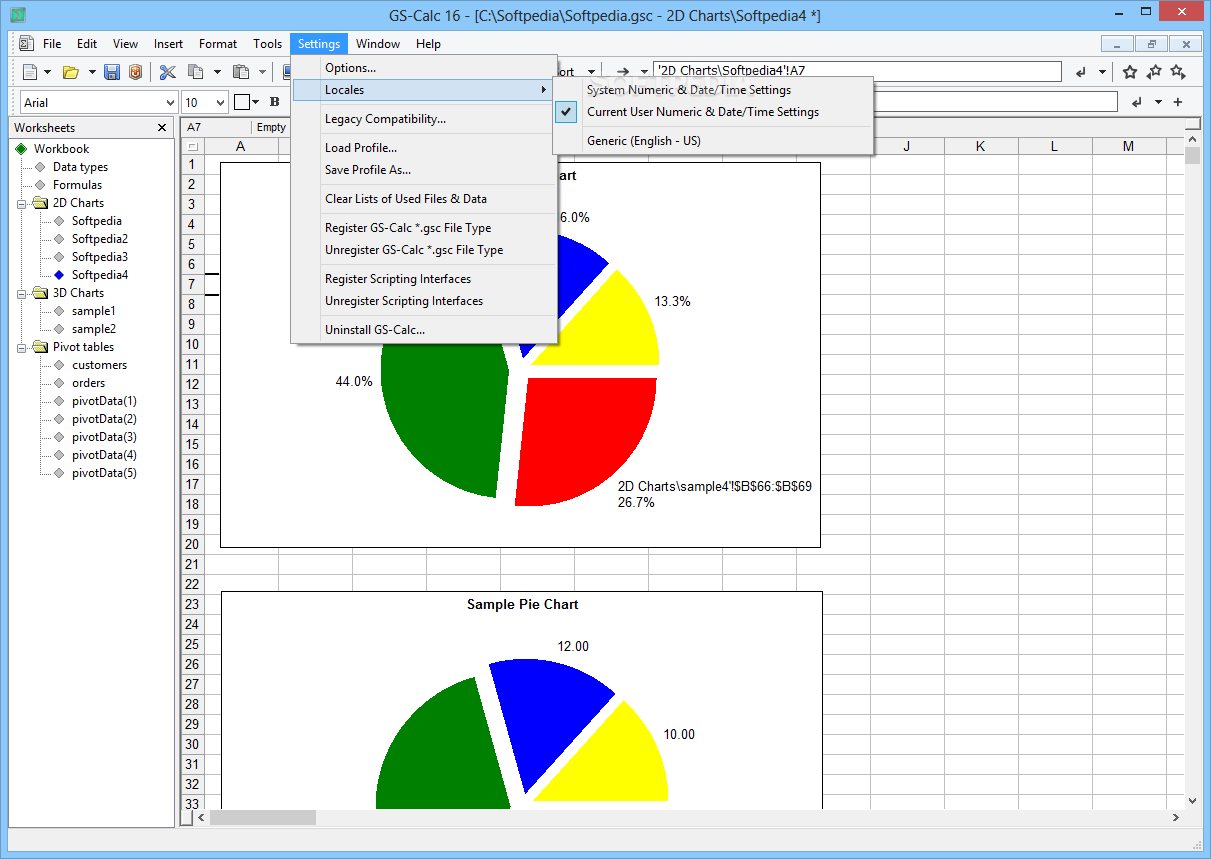Click the go-to arrow icon
The width and height of the screenshot is (1211, 859).
pos(623,72)
